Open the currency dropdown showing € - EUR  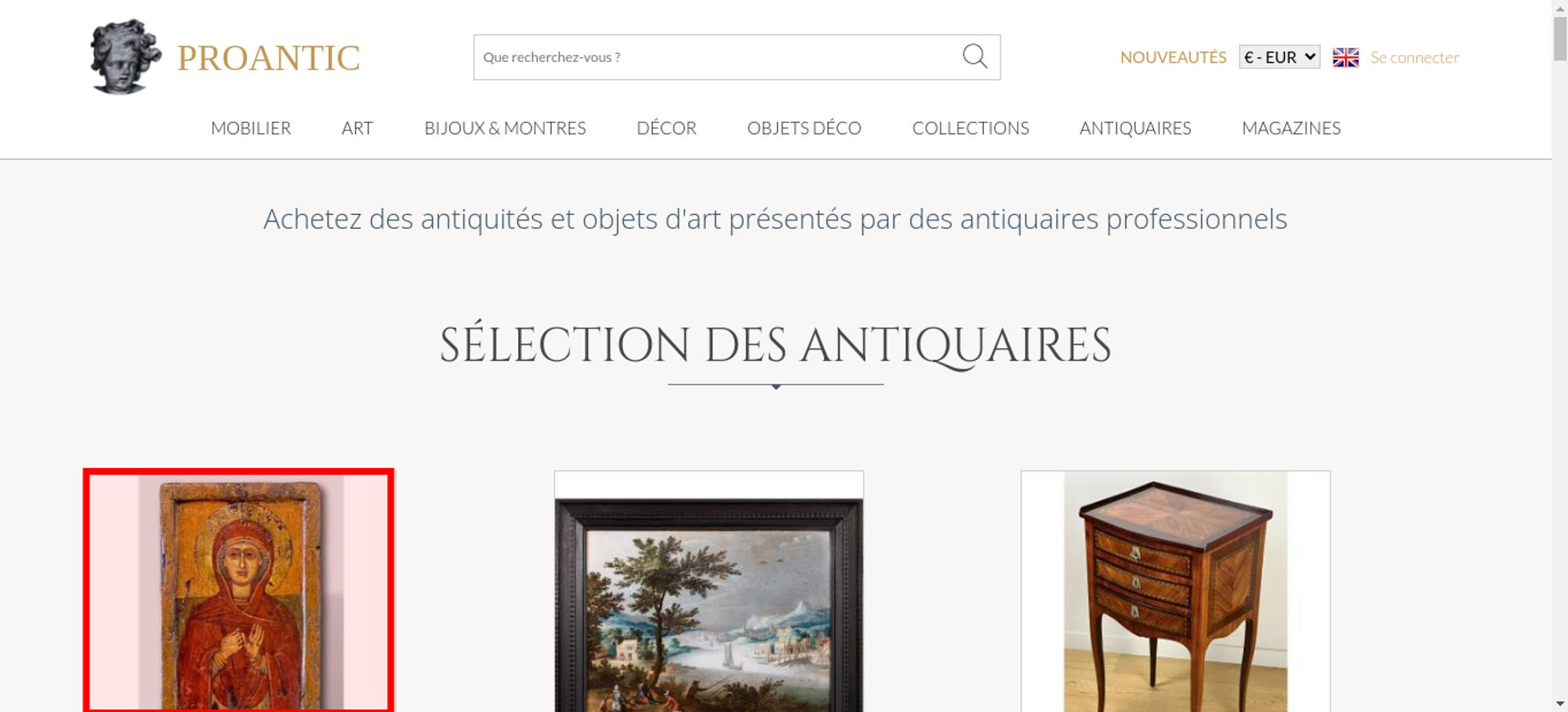coord(1279,57)
